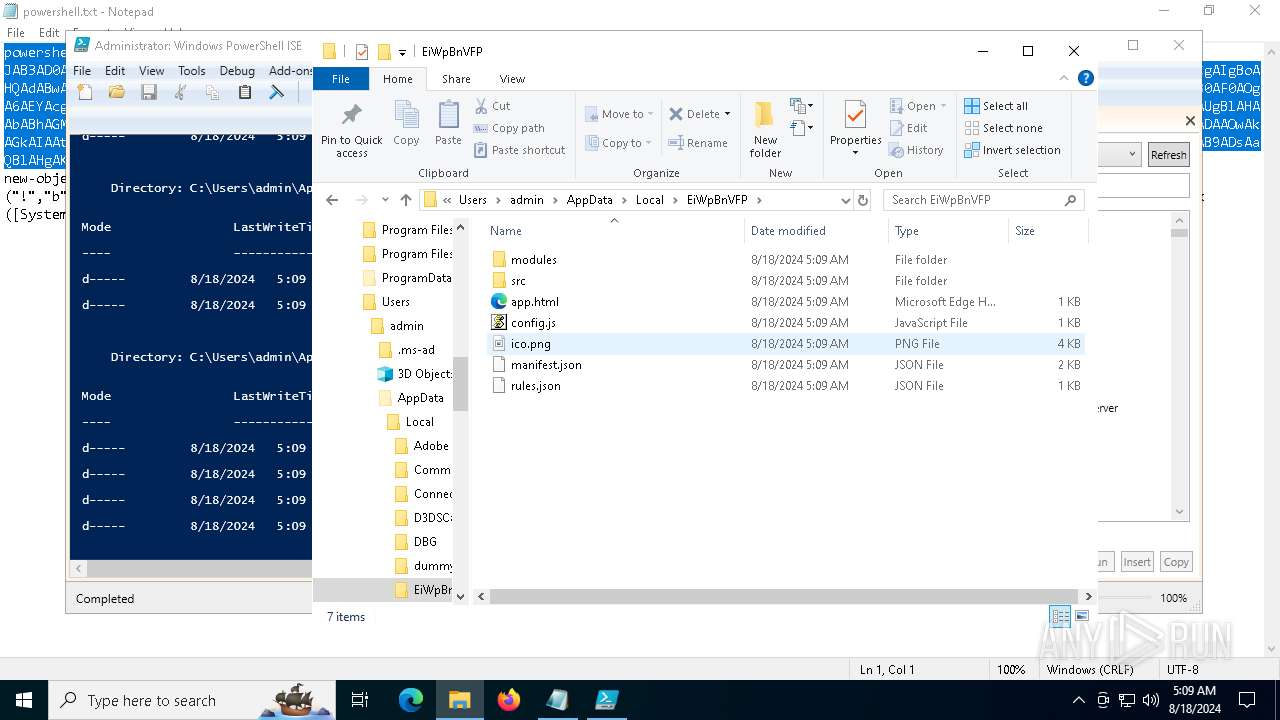Viewport: 1280px width, 720px height.
Task: Click History in Open group
Action: point(916,150)
